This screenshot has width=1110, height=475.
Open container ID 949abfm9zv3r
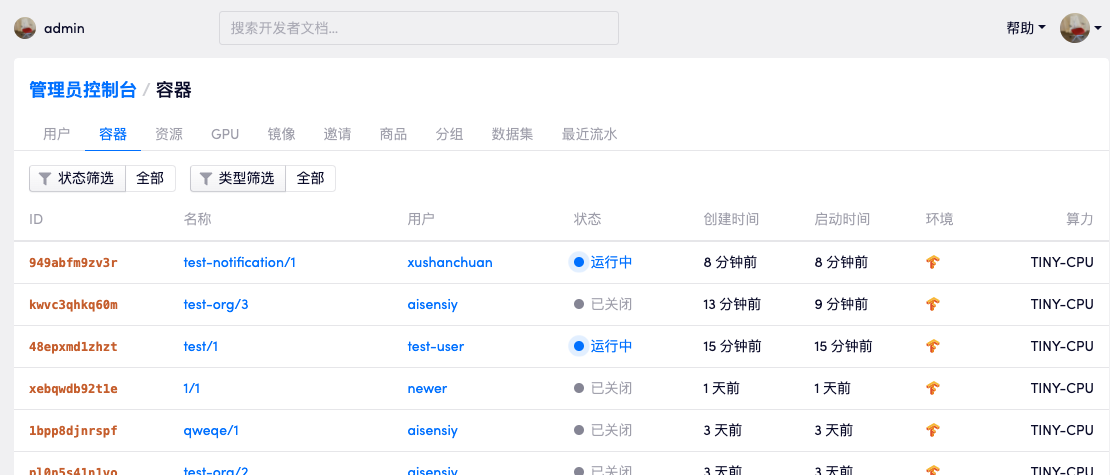73,263
